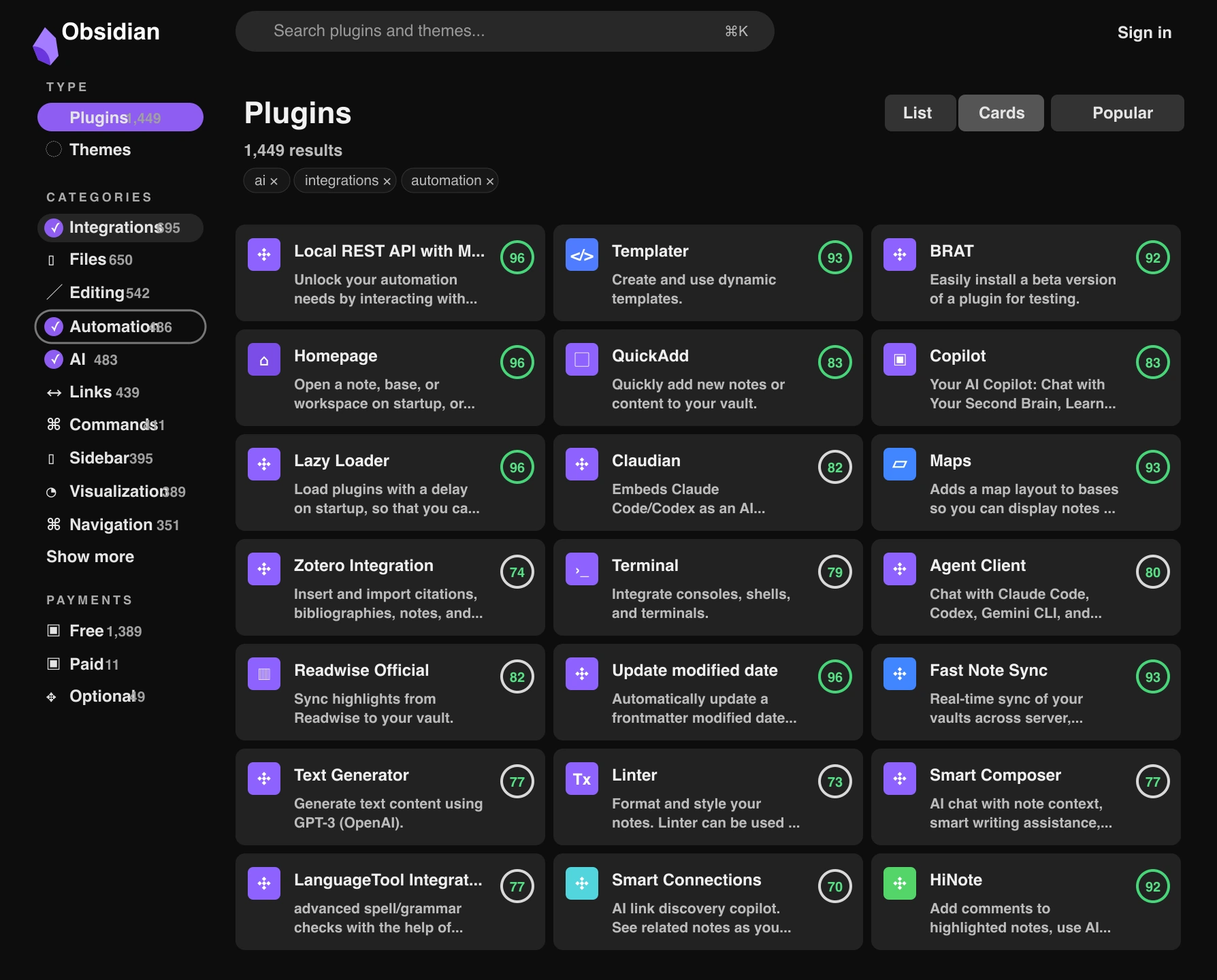Click the LanguageTool Integration icon

pos(264,883)
